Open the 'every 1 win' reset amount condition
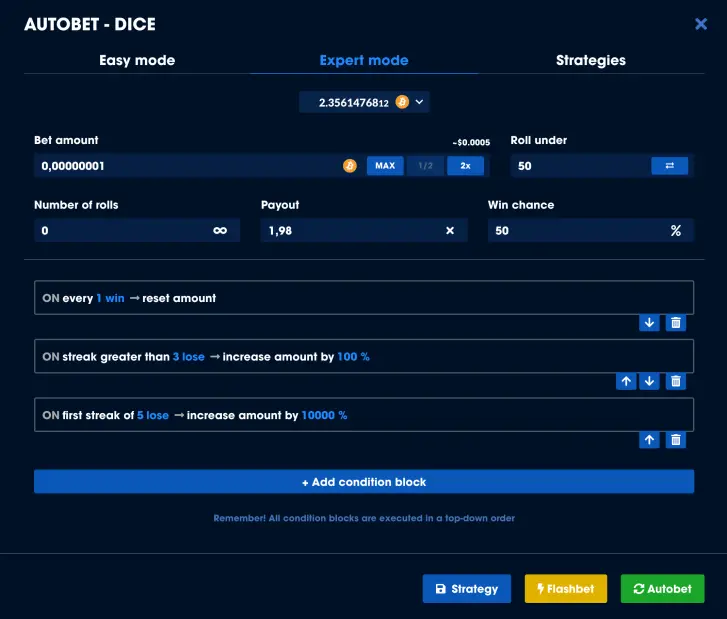Viewport: 727px width, 619px height. pos(364,298)
